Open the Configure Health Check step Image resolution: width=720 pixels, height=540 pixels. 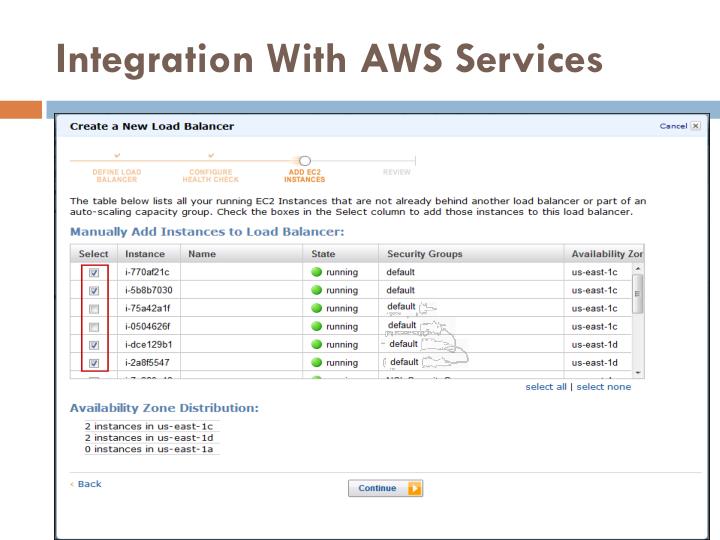coord(211,175)
